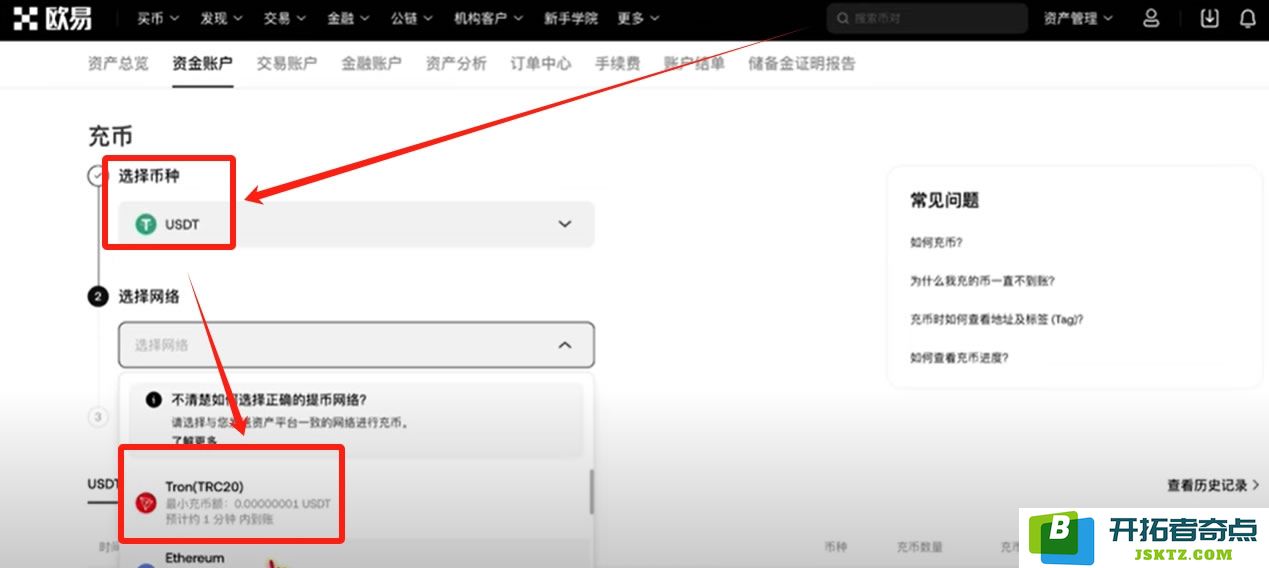Open the 如何充币? FAQ link

click(936, 242)
